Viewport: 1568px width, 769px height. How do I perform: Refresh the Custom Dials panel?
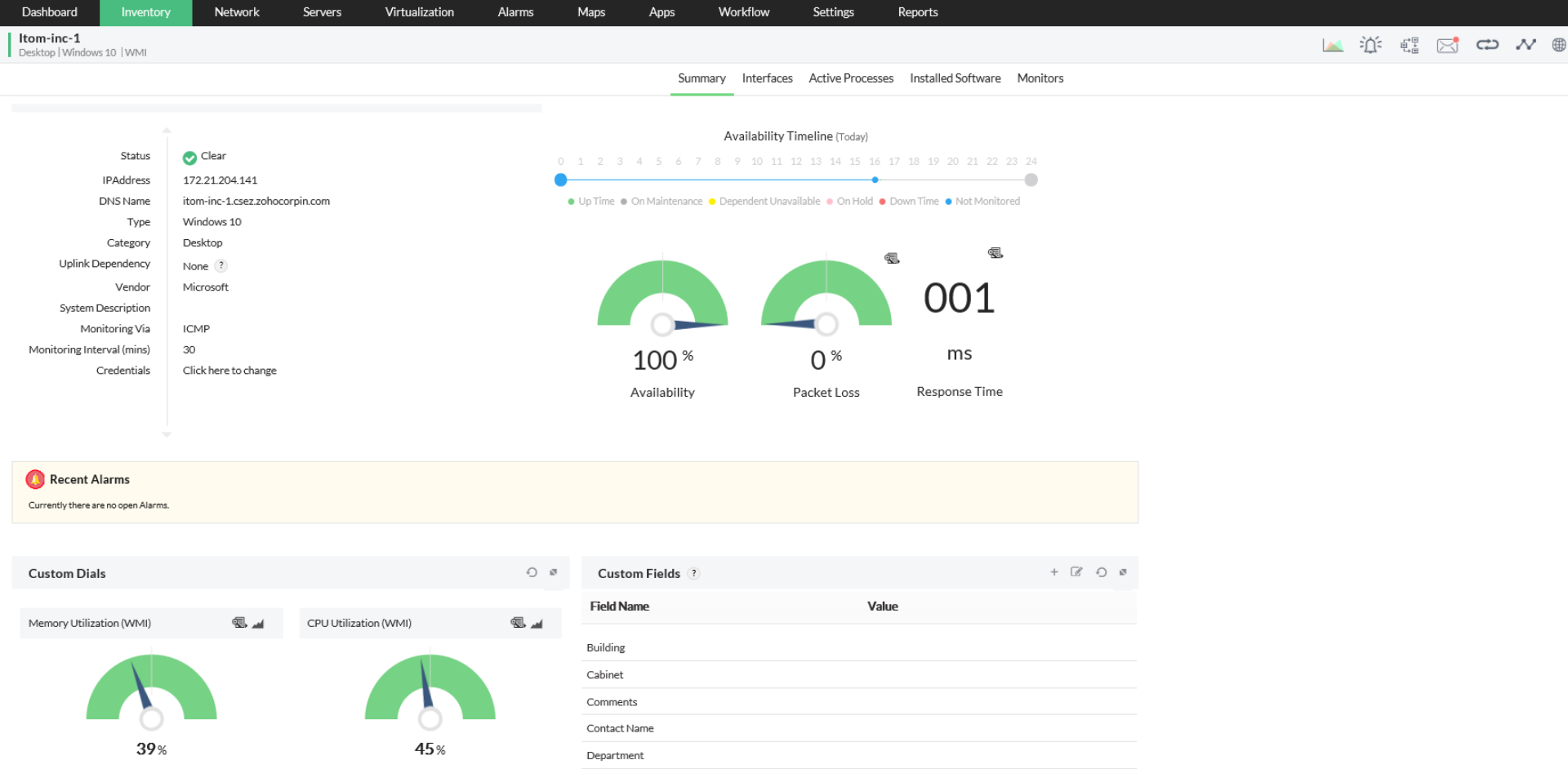(x=532, y=572)
